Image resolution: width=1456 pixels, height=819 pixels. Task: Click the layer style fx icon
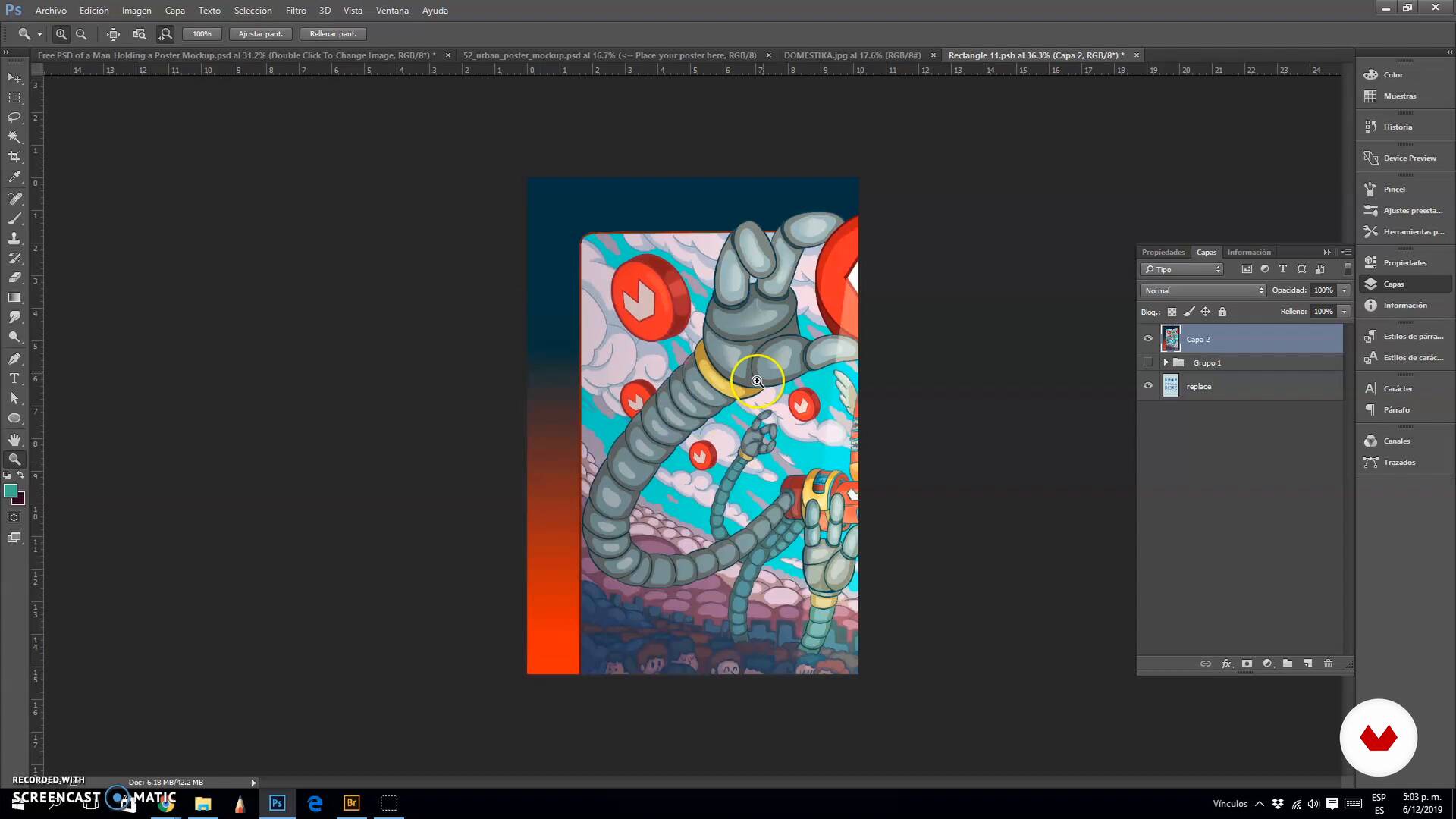[1226, 664]
